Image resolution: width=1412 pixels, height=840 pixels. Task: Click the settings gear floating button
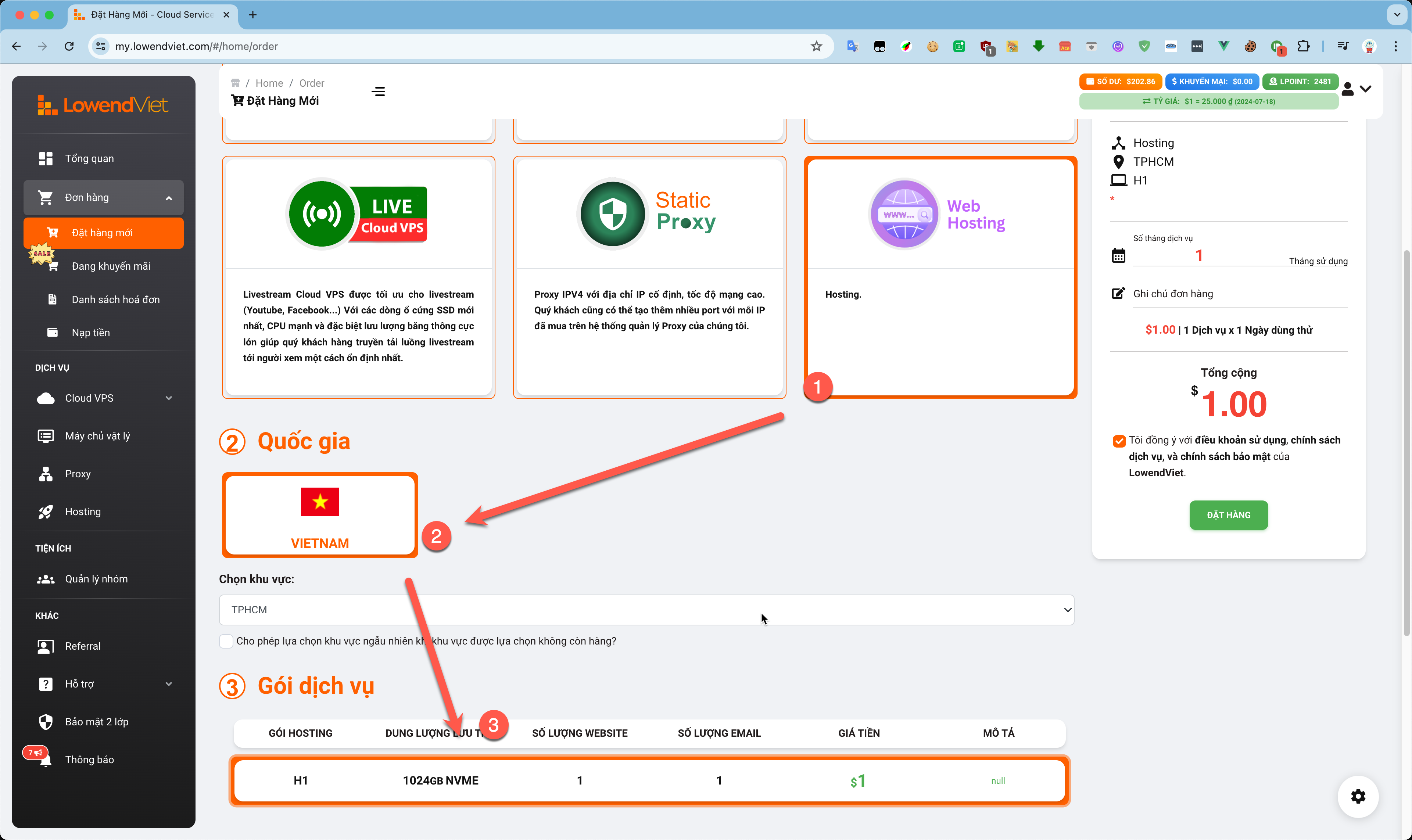(x=1358, y=796)
